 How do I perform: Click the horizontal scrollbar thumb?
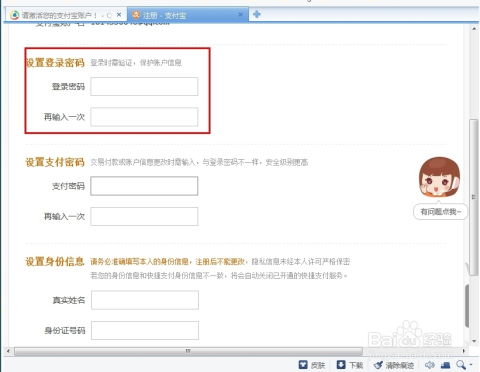pyautogui.click(x=188, y=351)
